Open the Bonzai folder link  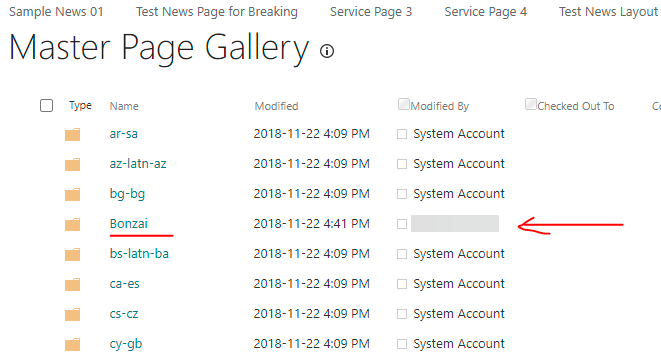click(129, 223)
